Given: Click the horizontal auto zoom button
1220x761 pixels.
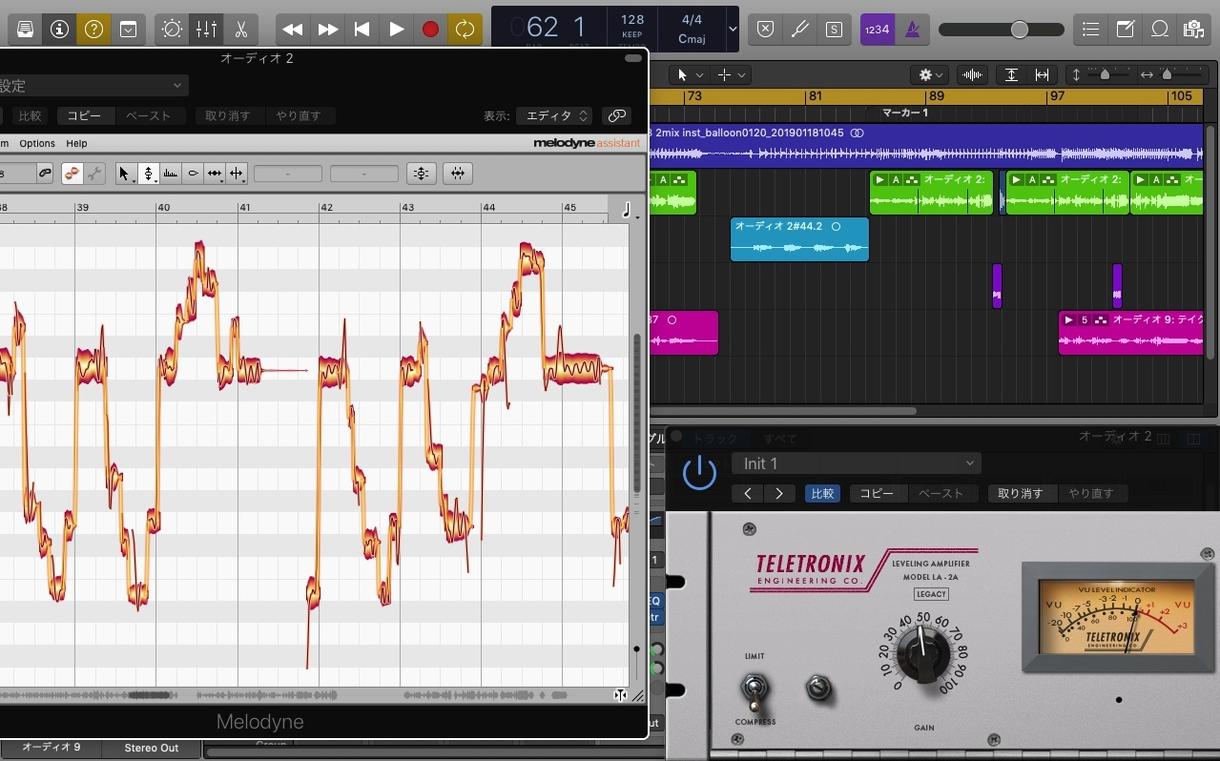Looking at the screenshot, I should tap(1041, 75).
